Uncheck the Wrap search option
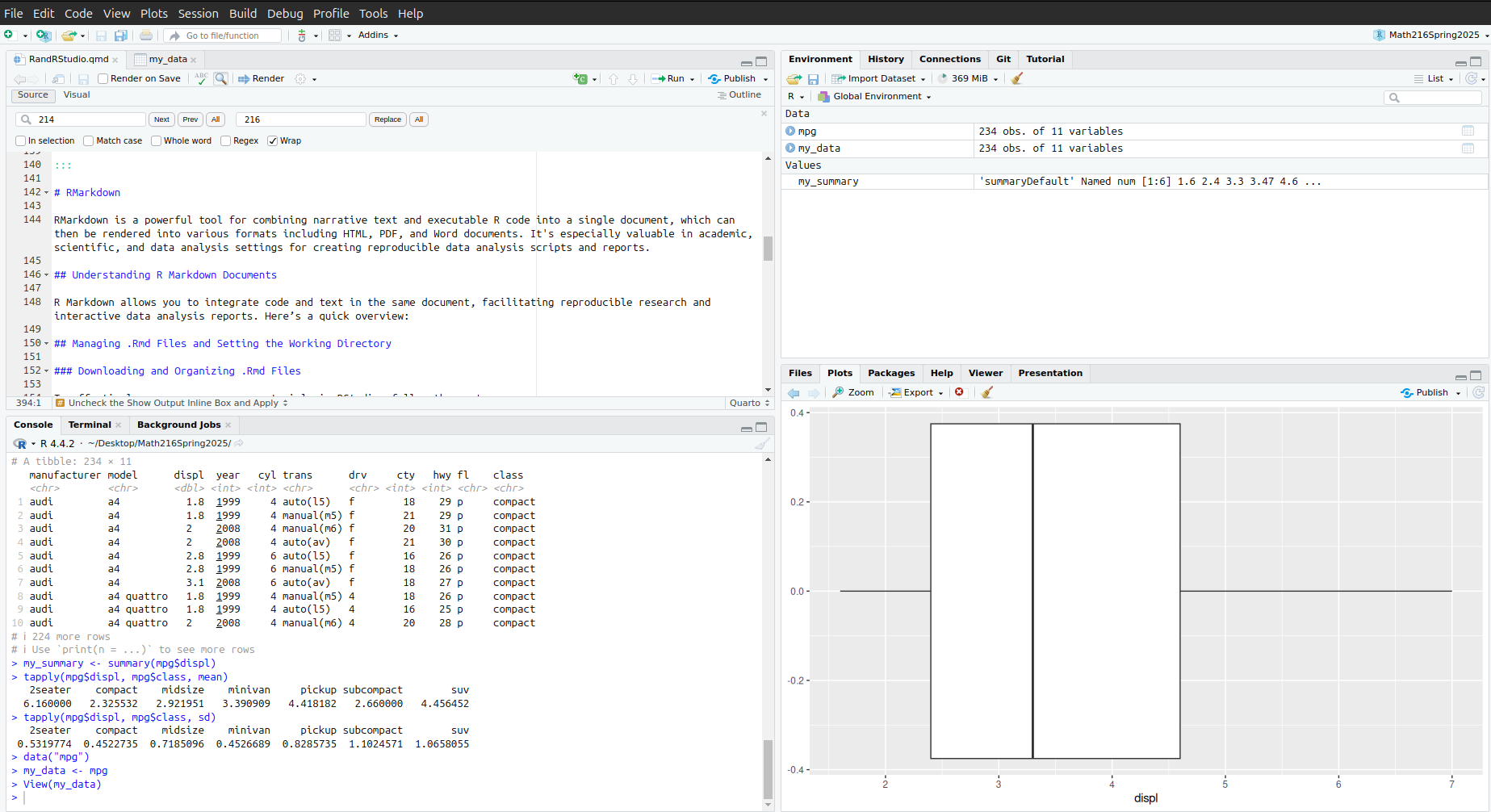The width and height of the screenshot is (1491, 812). point(273,140)
